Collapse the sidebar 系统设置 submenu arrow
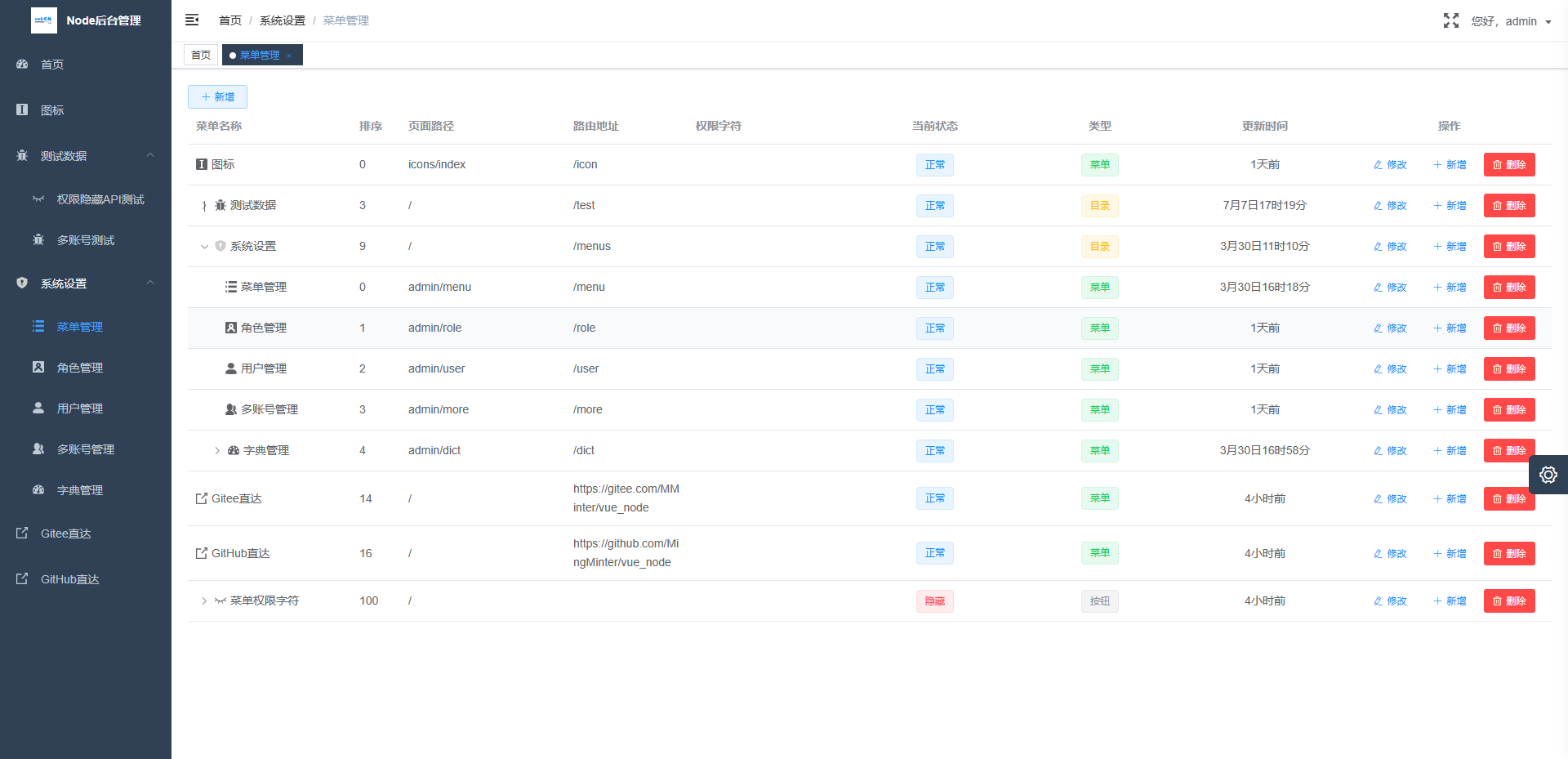 (x=150, y=283)
